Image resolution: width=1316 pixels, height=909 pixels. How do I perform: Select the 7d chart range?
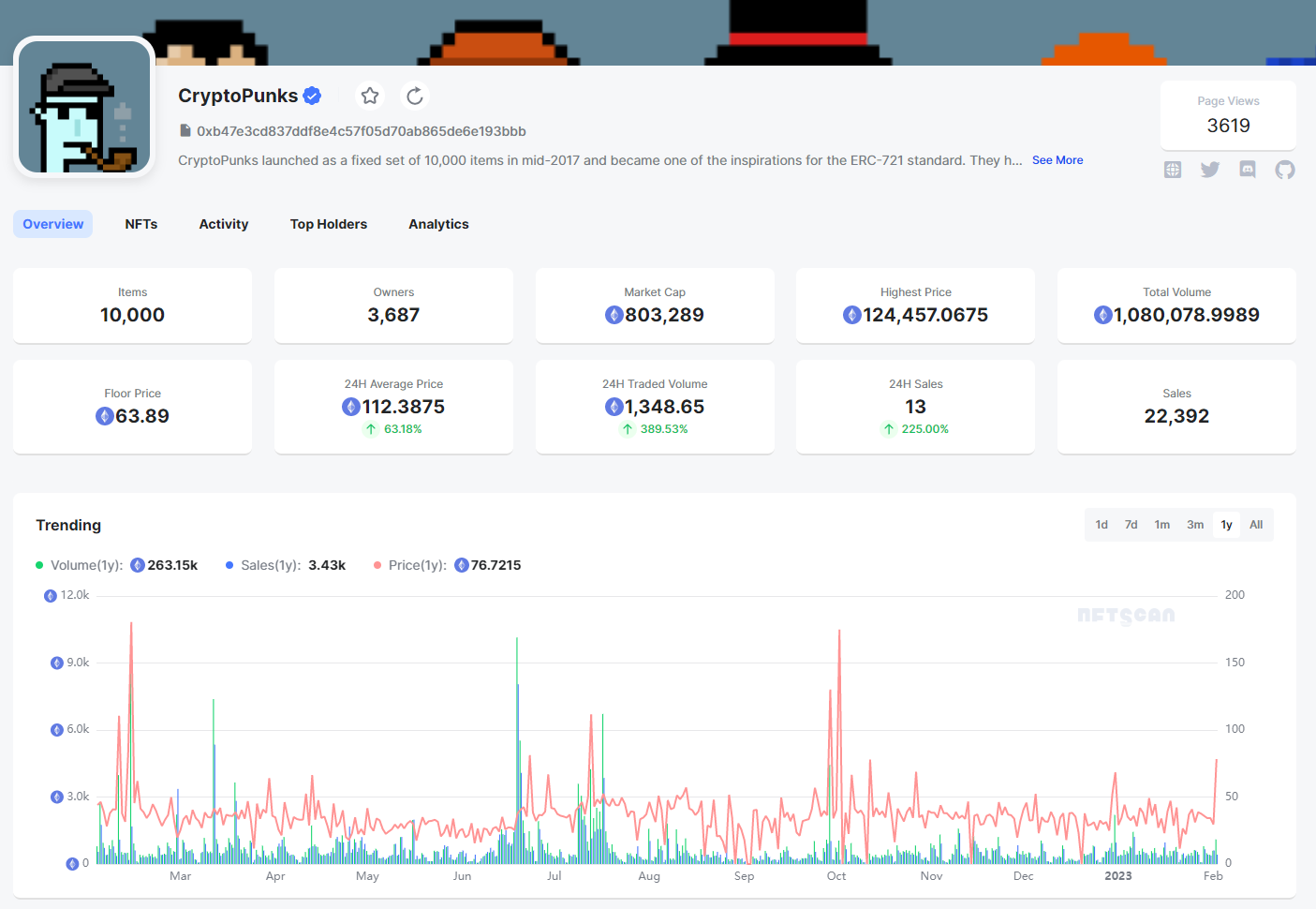click(1131, 525)
